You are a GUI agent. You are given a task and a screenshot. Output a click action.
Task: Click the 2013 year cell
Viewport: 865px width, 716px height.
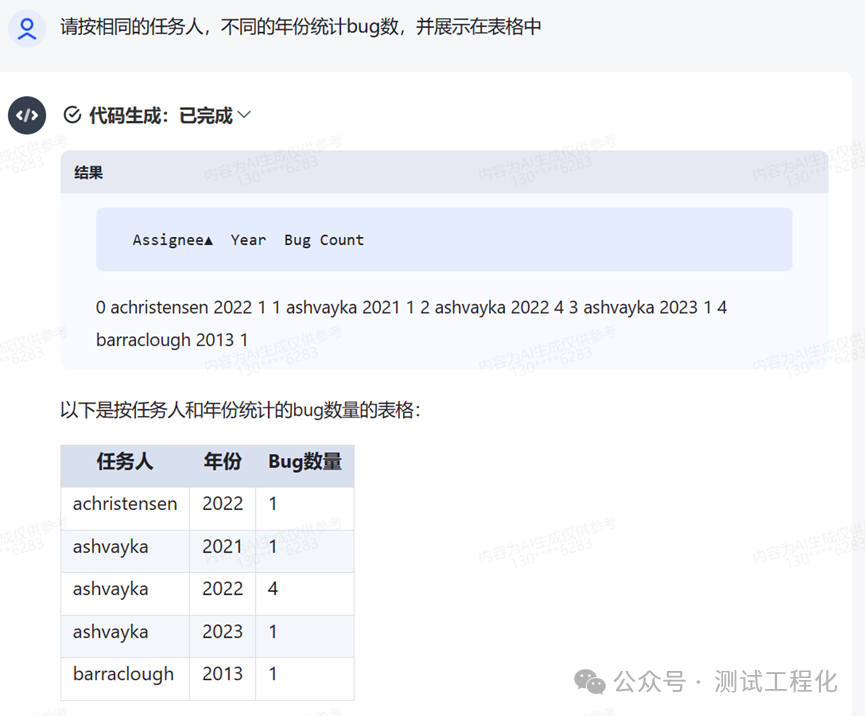(x=222, y=674)
